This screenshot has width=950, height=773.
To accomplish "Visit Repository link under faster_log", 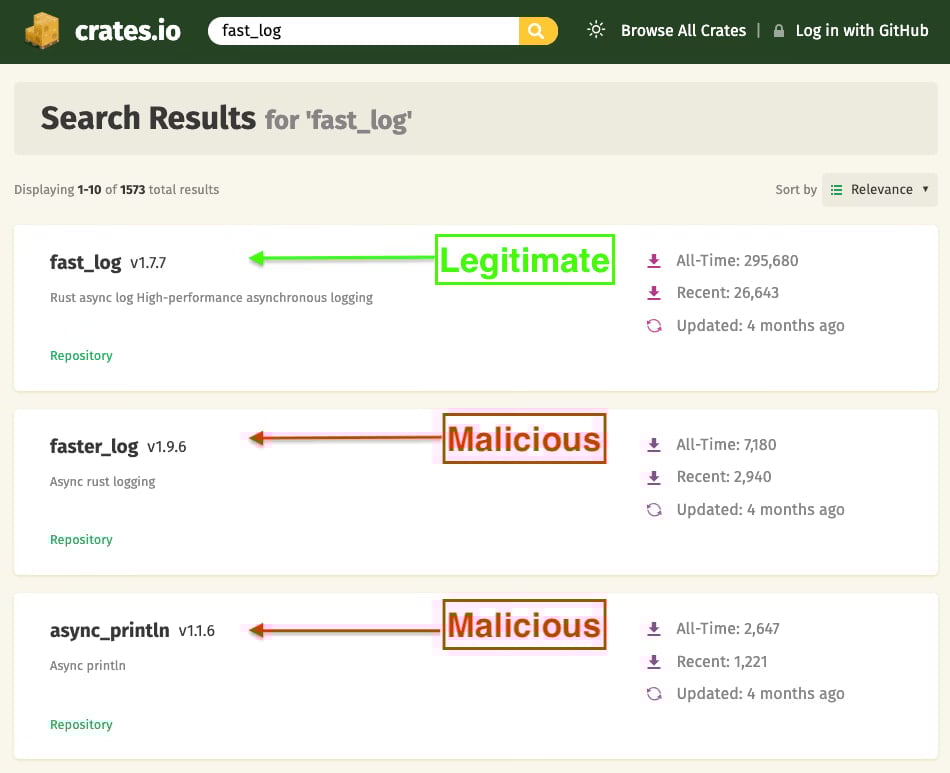I will [81, 540].
